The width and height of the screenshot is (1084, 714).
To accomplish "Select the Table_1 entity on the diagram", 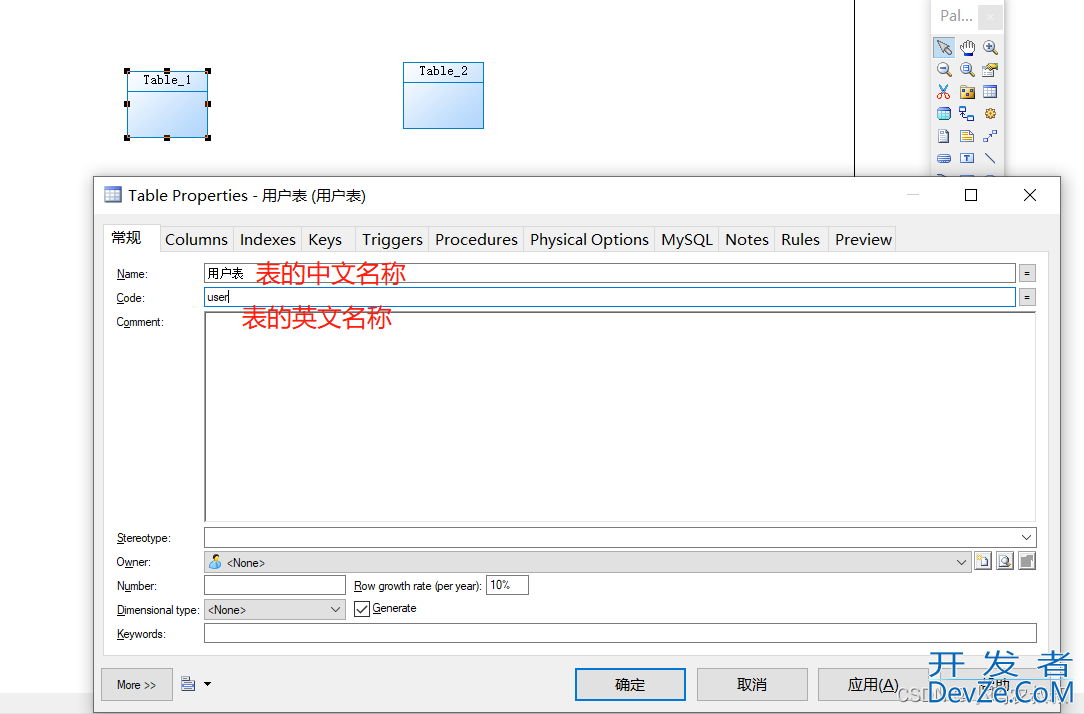I will (x=167, y=104).
